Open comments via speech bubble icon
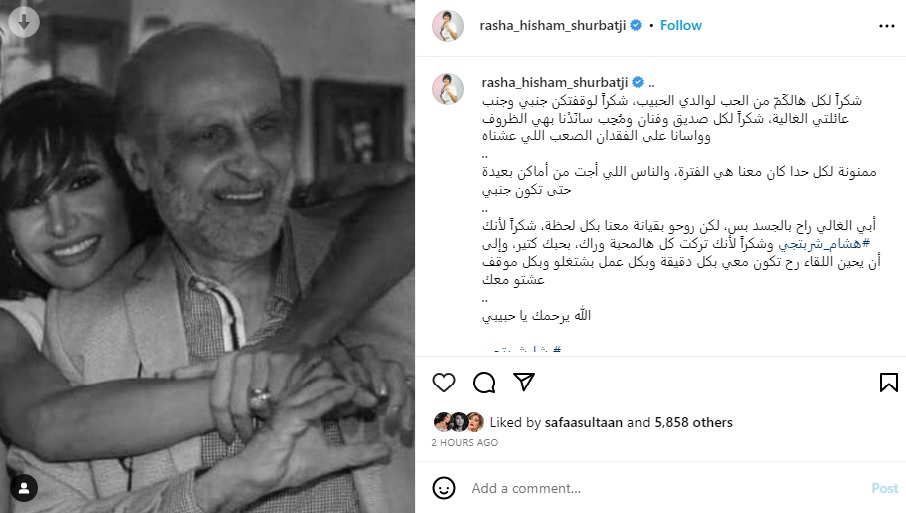This screenshot has width=906, height=513. pos(484,382)
